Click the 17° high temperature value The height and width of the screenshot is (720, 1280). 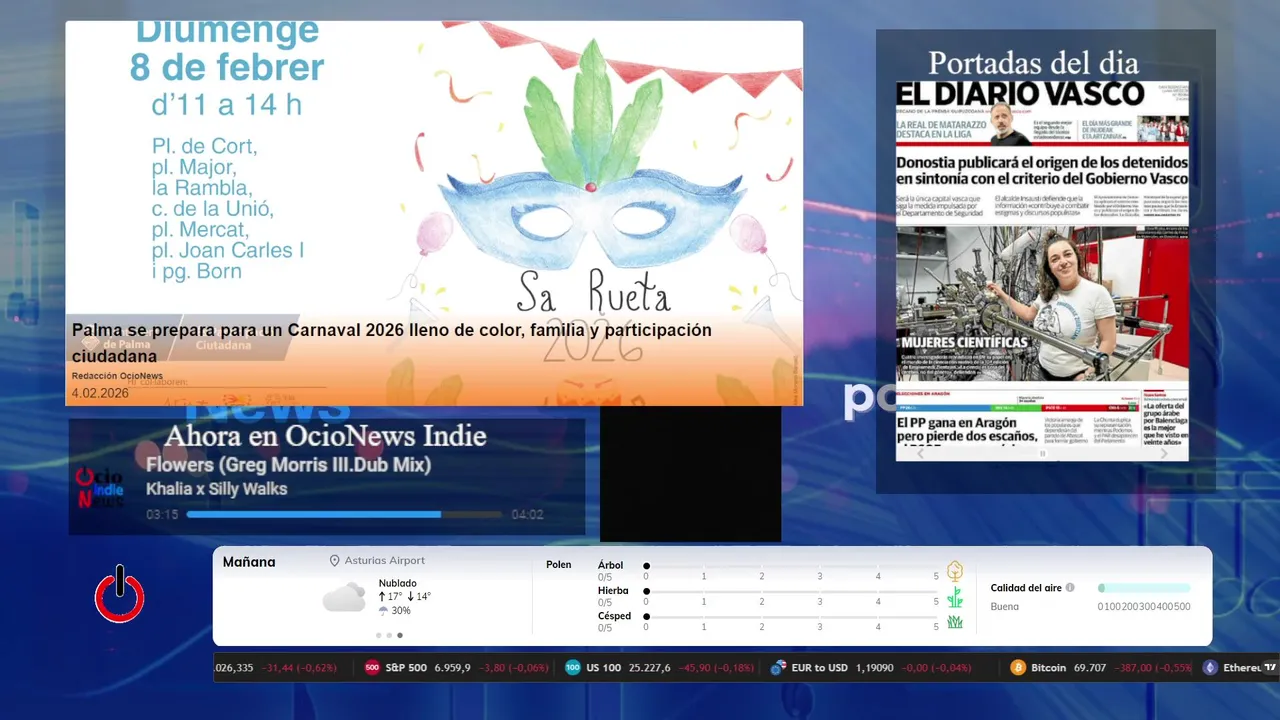(395, 597)
